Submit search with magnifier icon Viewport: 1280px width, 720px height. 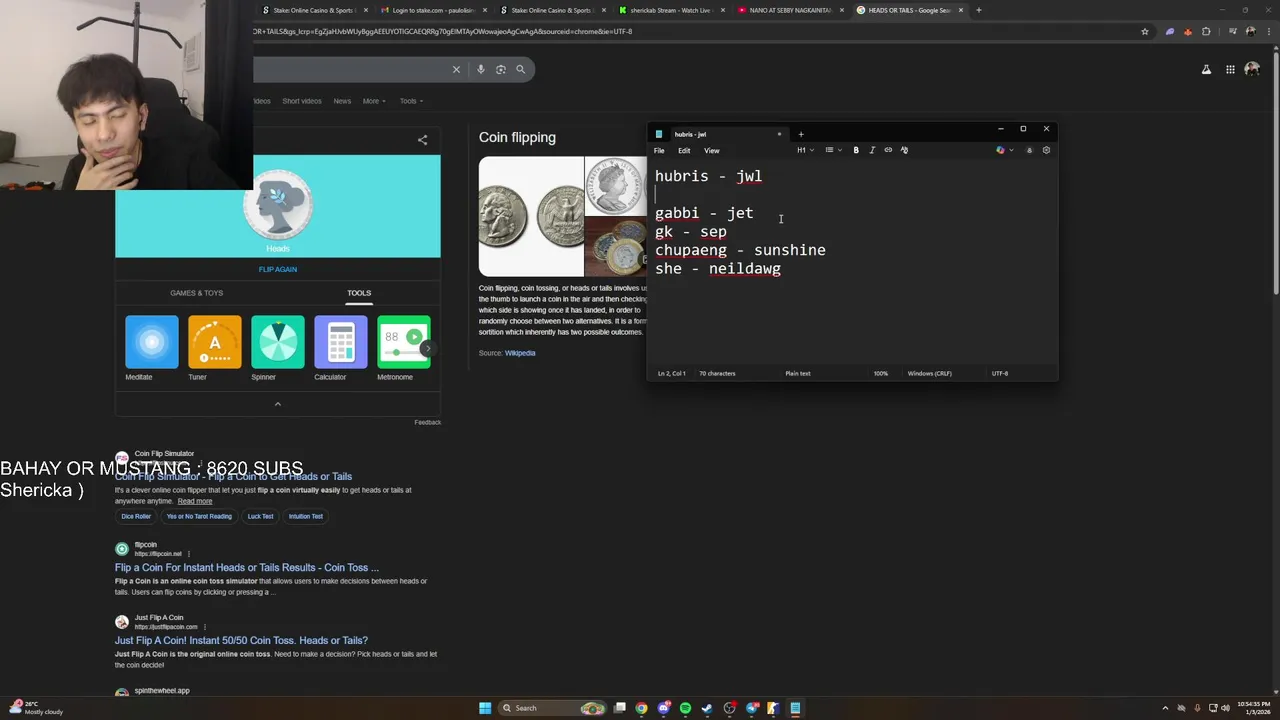(520, 69)
